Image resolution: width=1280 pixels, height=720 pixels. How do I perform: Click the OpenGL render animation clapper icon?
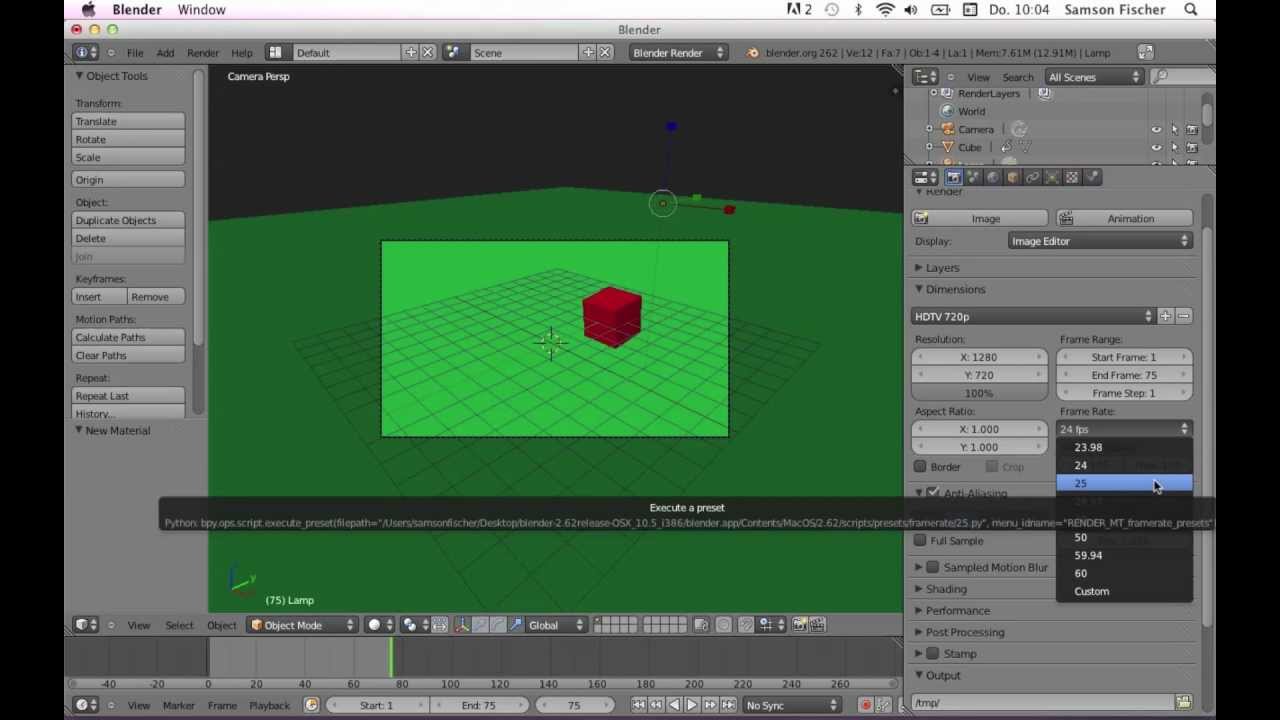pyautogui.click(x=818, y=625)
